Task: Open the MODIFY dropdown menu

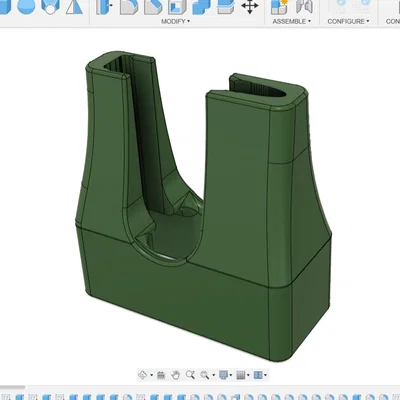Action: pos(176,21)
